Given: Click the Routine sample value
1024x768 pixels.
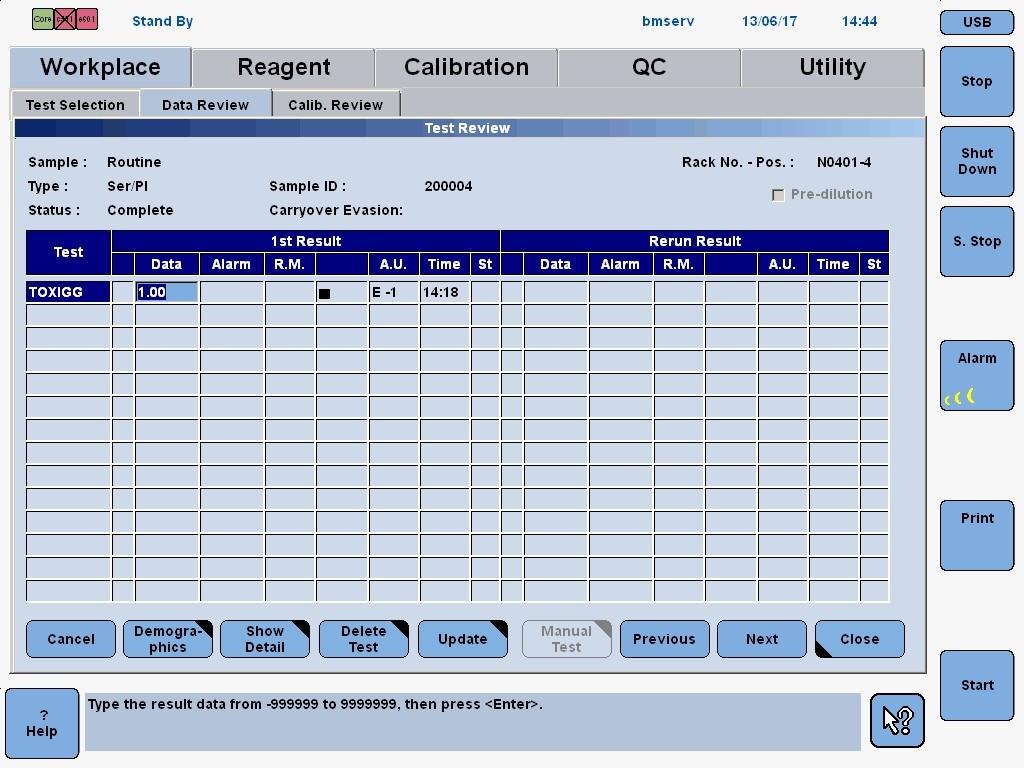Looking at the screenshot, I should tap(134, 162).
